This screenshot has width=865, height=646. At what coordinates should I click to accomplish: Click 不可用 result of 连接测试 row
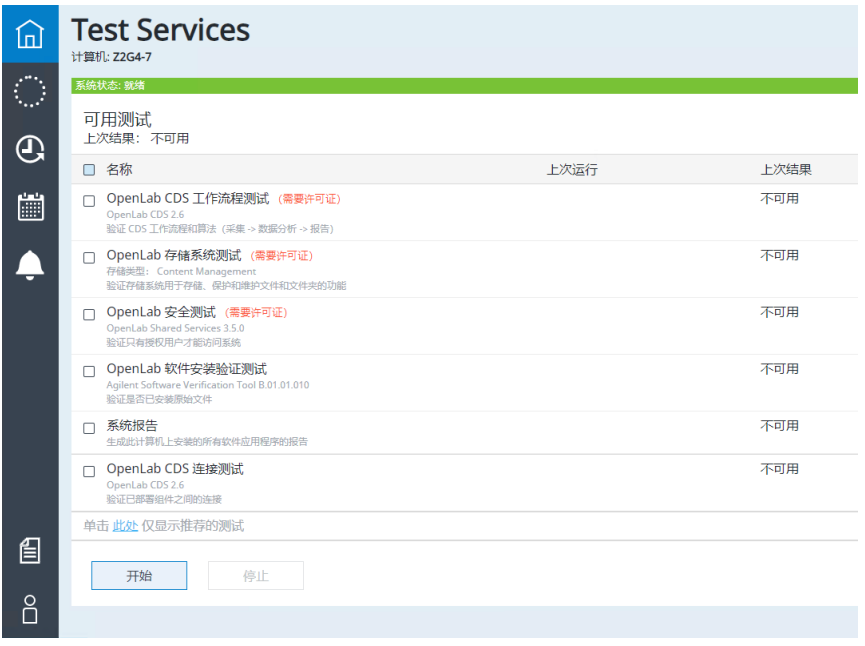[779, 469]
